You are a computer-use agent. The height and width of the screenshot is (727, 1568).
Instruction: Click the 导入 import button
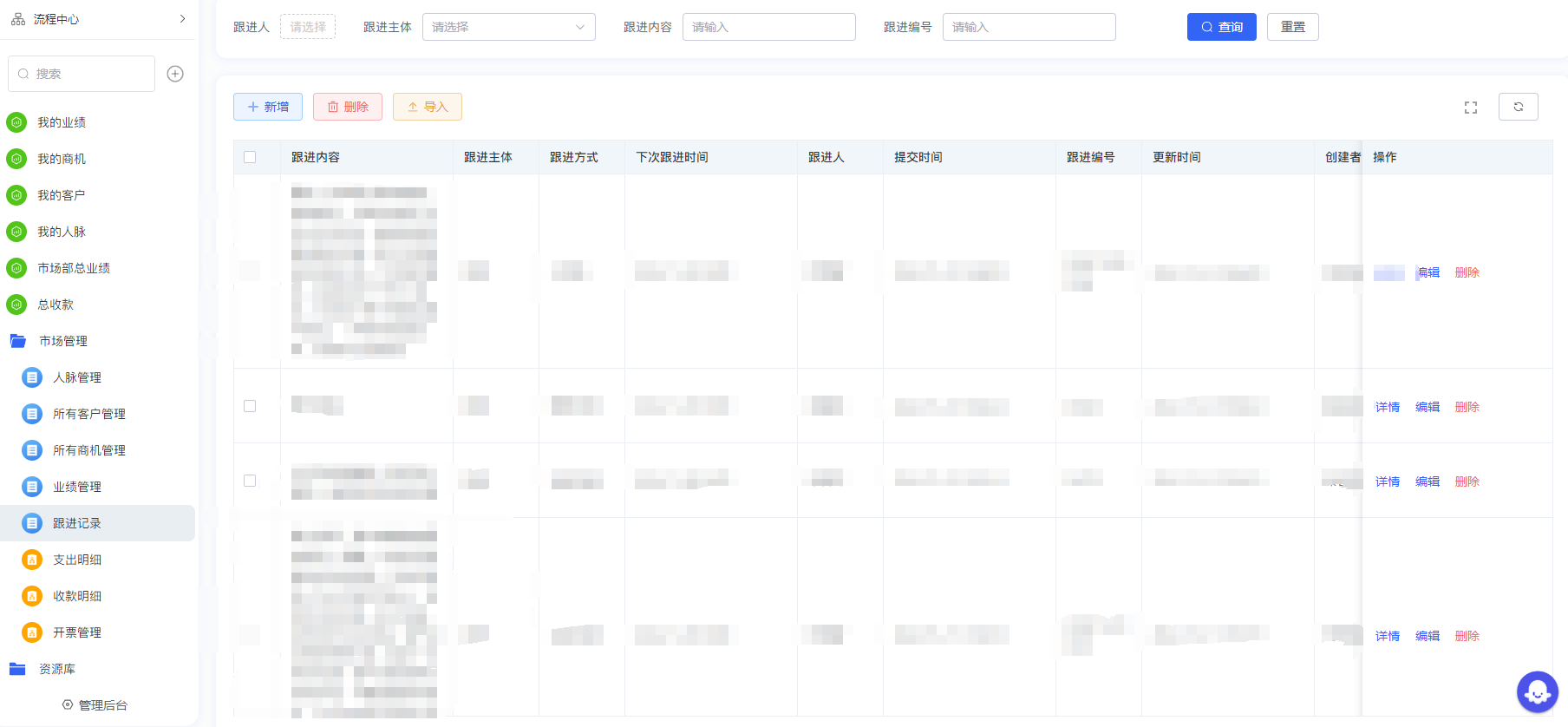tap(428, 107)
